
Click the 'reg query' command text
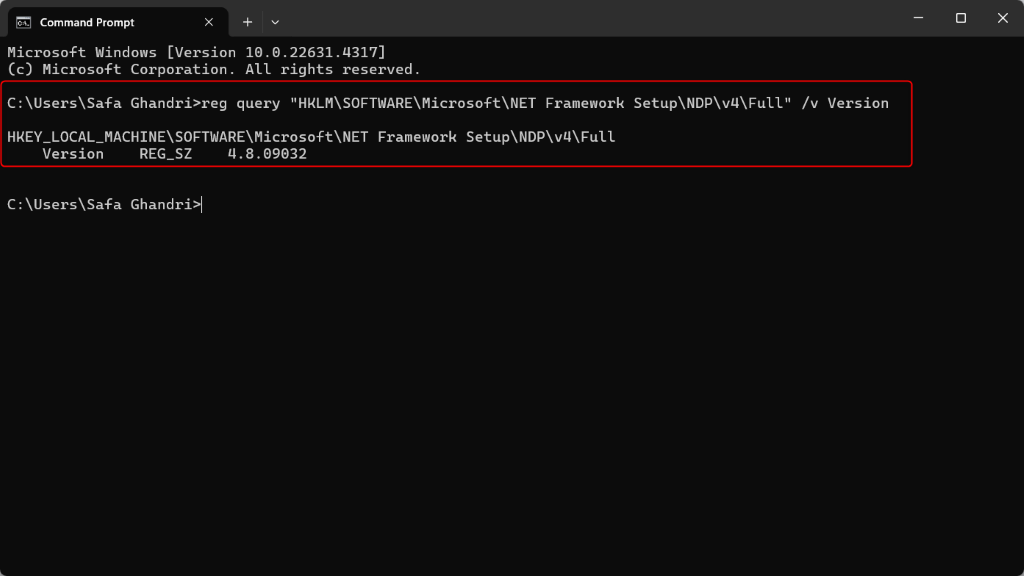(x=240, y=103)
